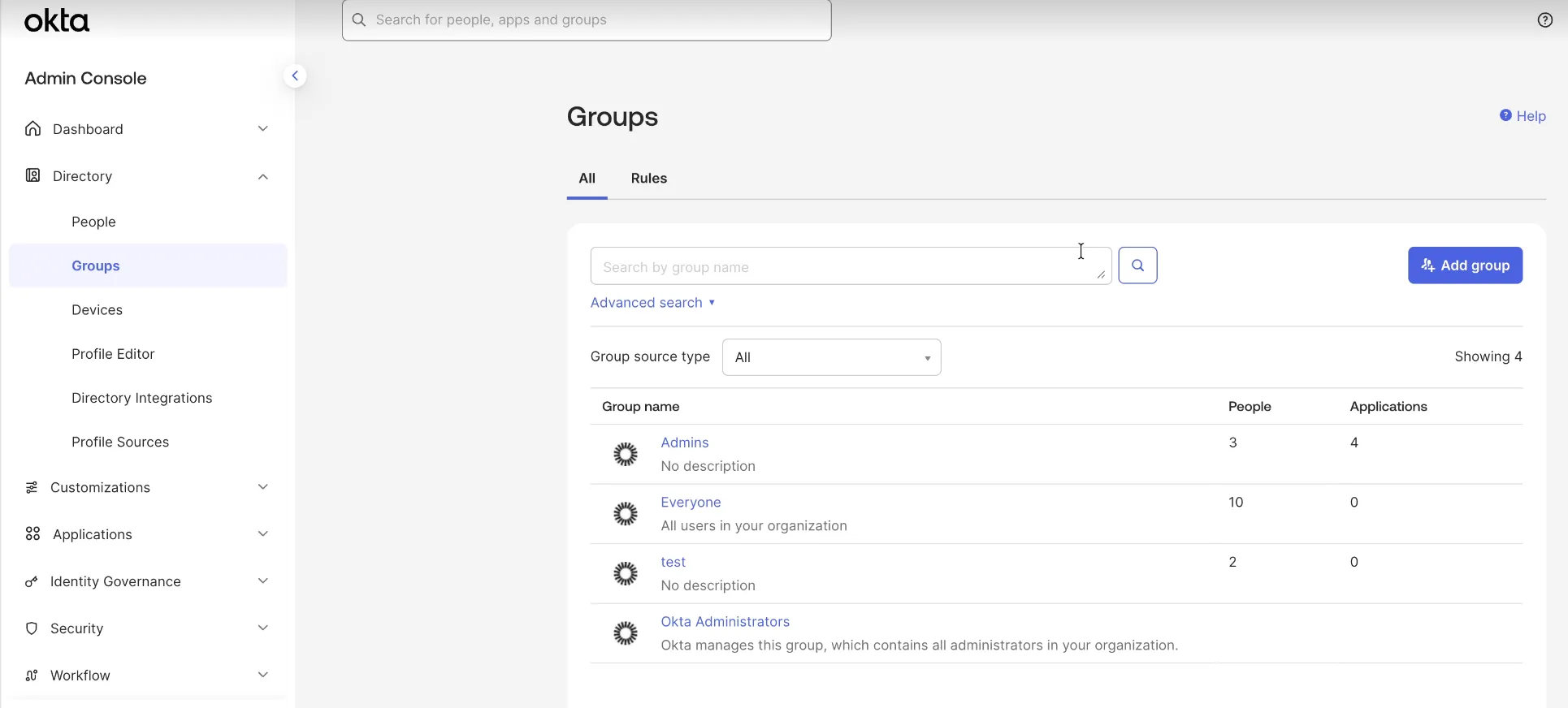Switch to the Rules tab

coord(648,179)
